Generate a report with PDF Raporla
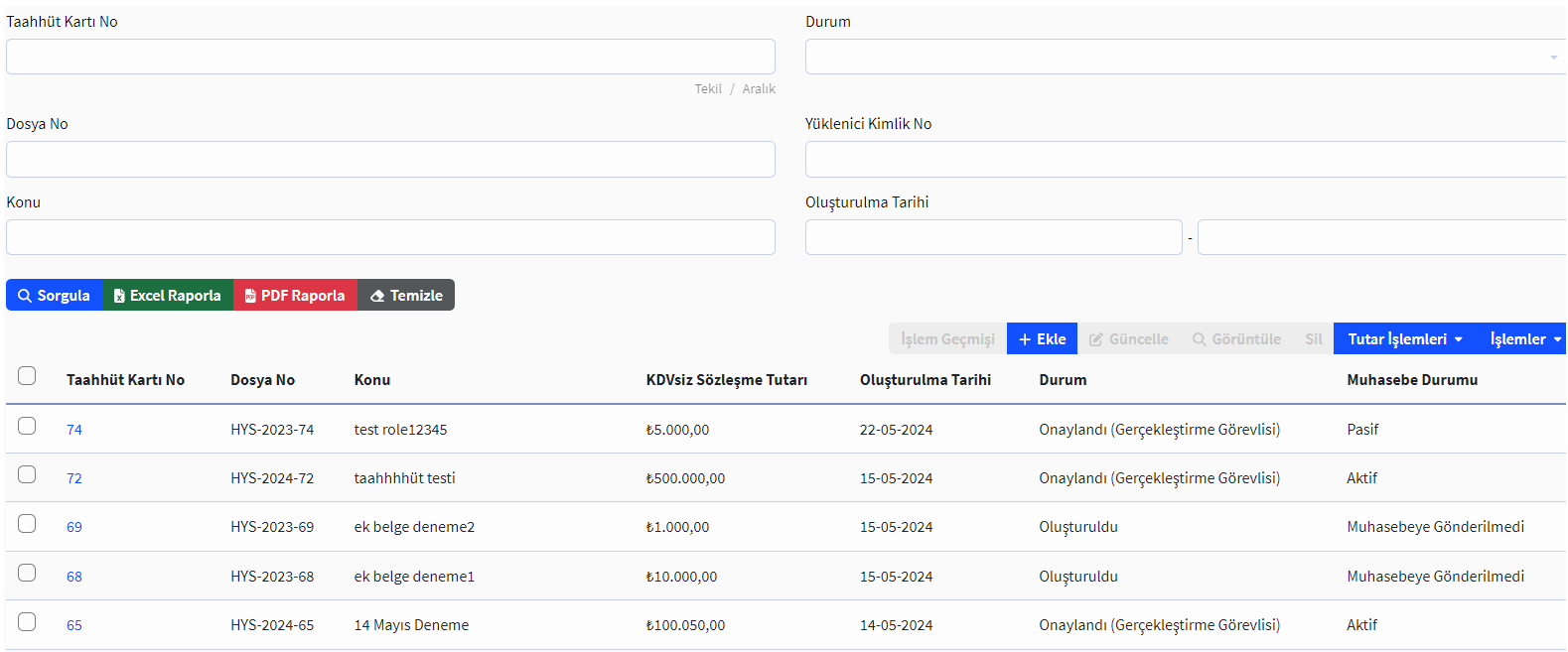 295,296
